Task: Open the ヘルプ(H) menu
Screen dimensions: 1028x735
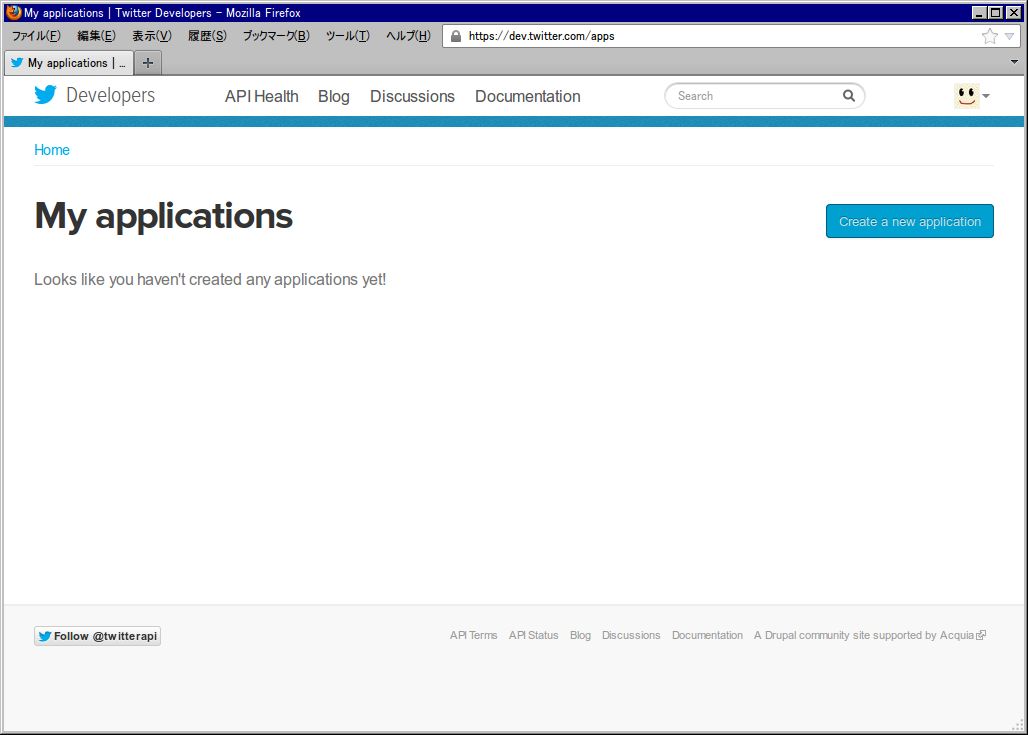Action: [x=408, y=36]
